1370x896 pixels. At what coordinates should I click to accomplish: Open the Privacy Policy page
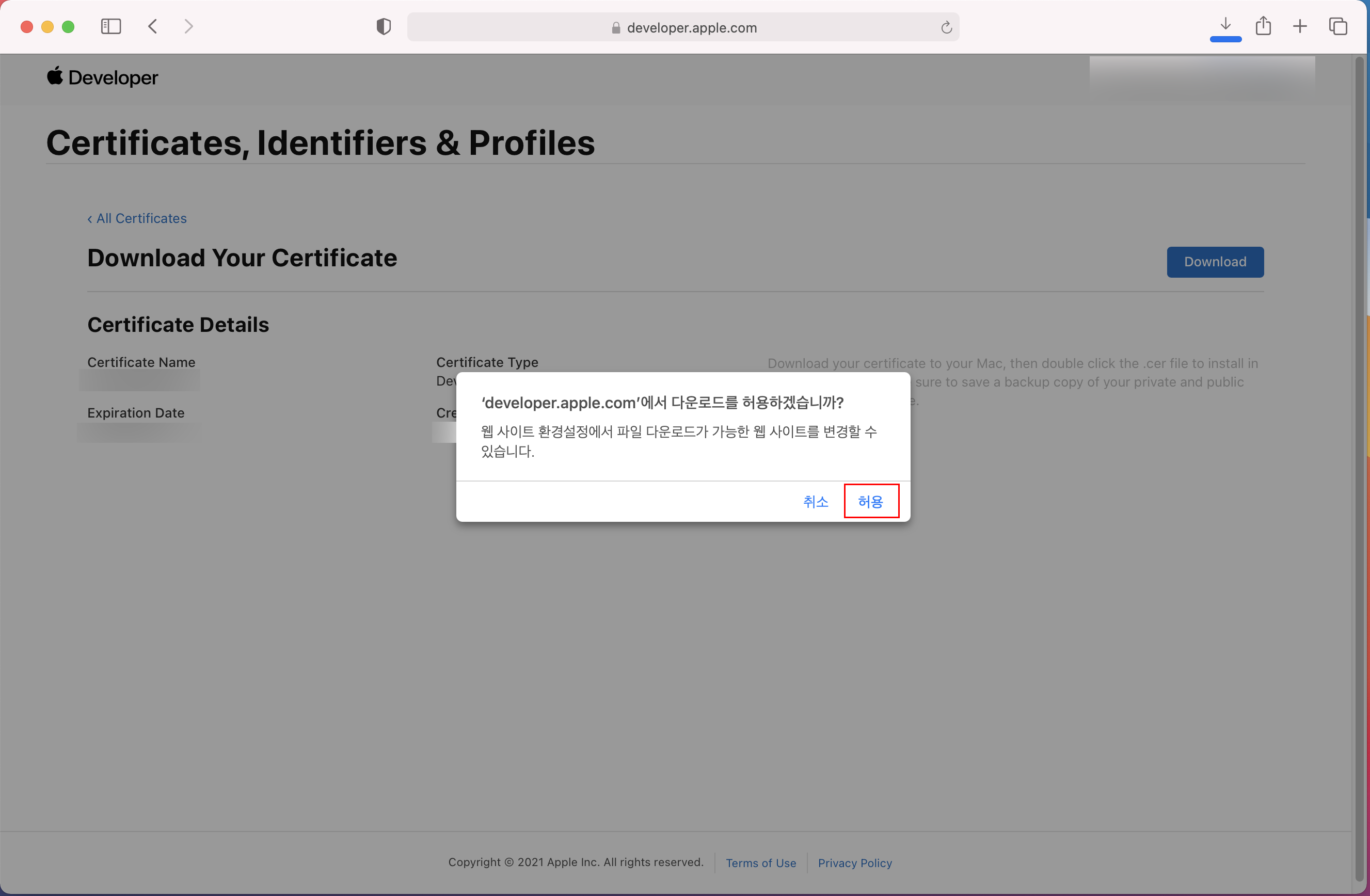(x=855, y=862)
